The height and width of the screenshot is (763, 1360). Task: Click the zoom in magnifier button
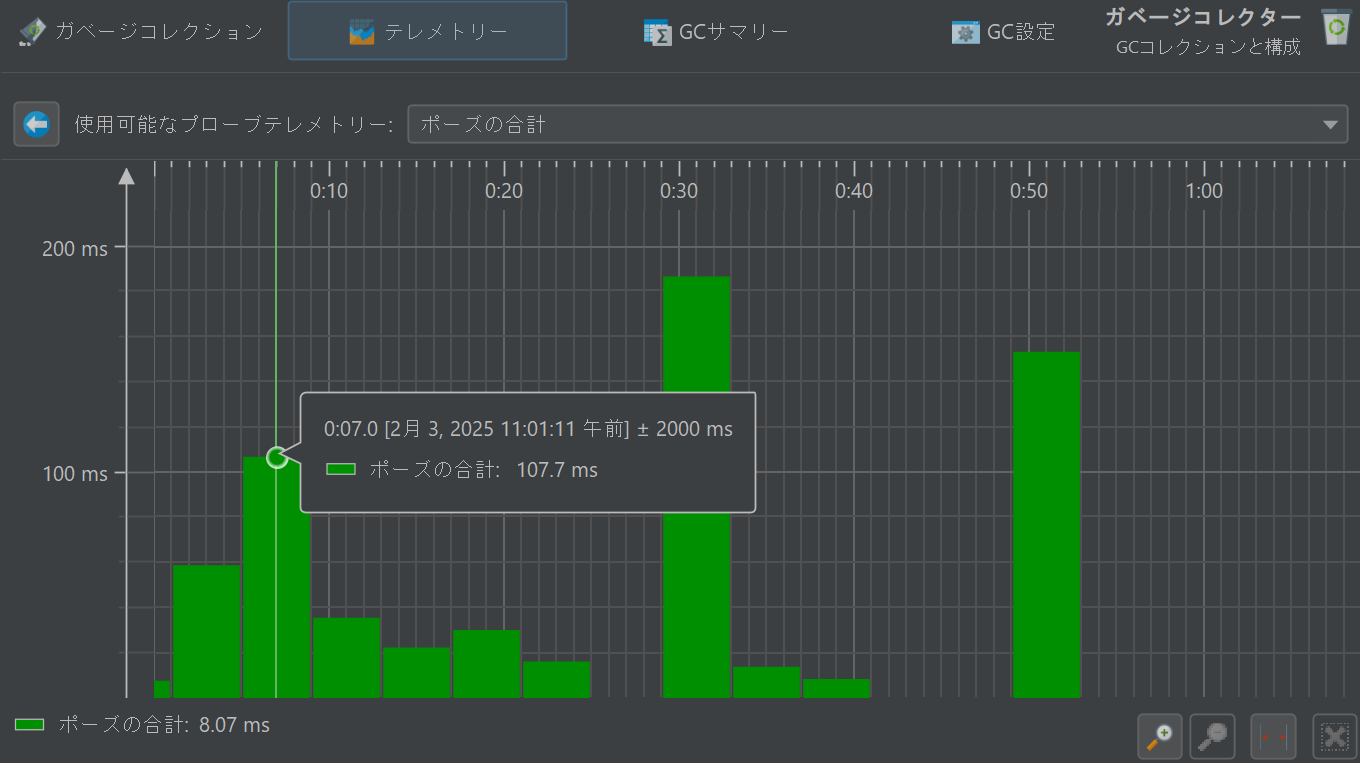tap(1160, 737)
